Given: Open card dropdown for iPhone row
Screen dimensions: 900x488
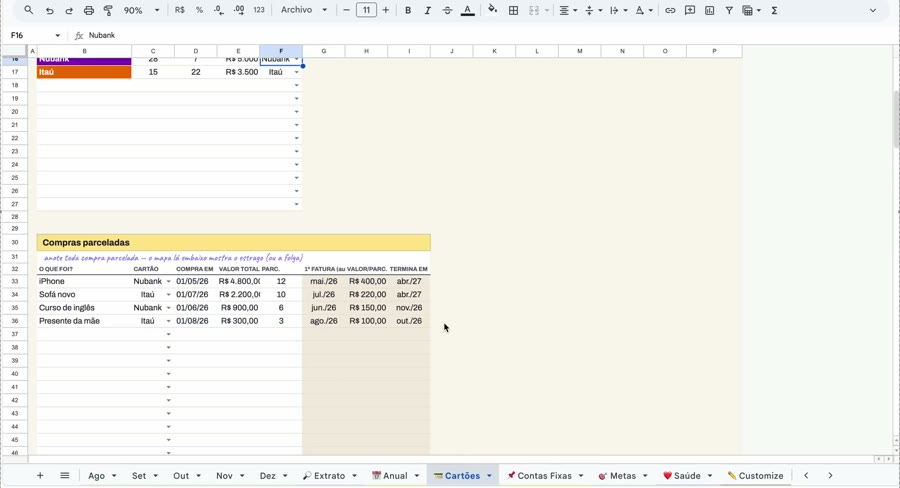Looking at the screenshot, I should pos(169,281).
